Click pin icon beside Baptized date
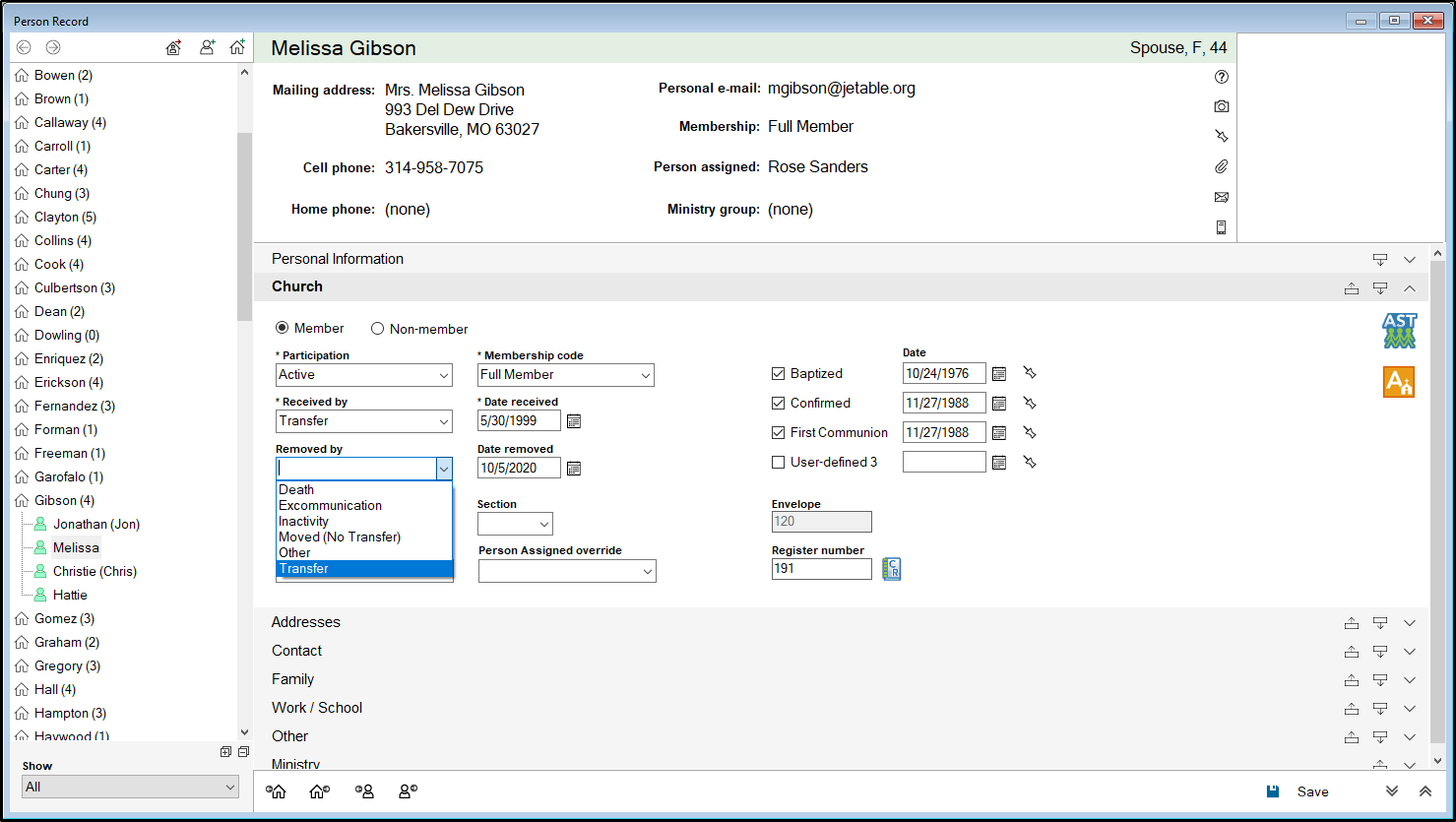The width and height of the screenshot is (1456, 822). pos(1030,374)
